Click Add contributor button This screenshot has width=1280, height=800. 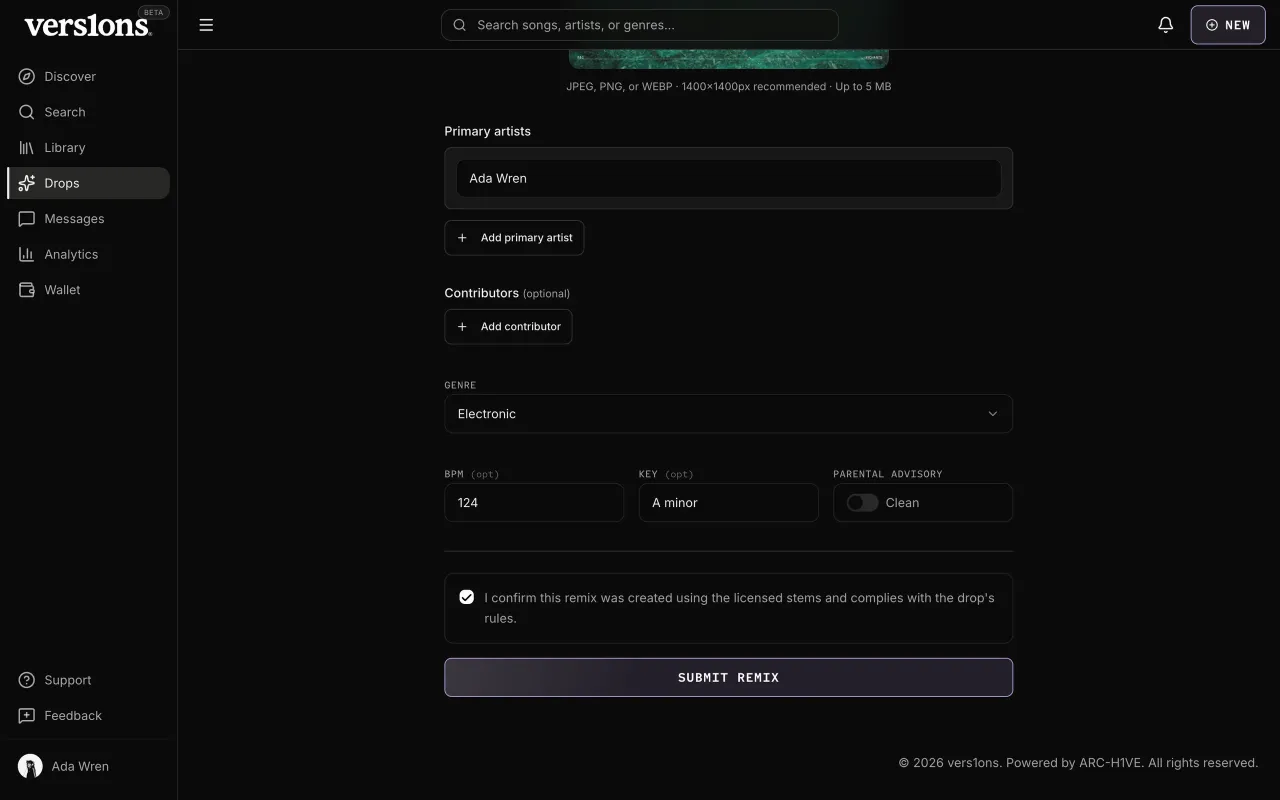pos(508,326)
